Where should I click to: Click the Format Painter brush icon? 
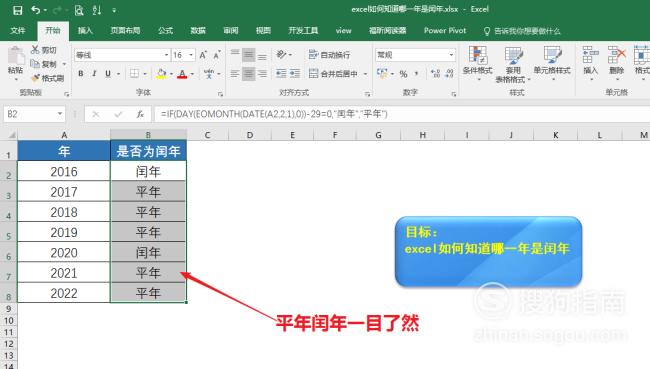pos(36,78)
